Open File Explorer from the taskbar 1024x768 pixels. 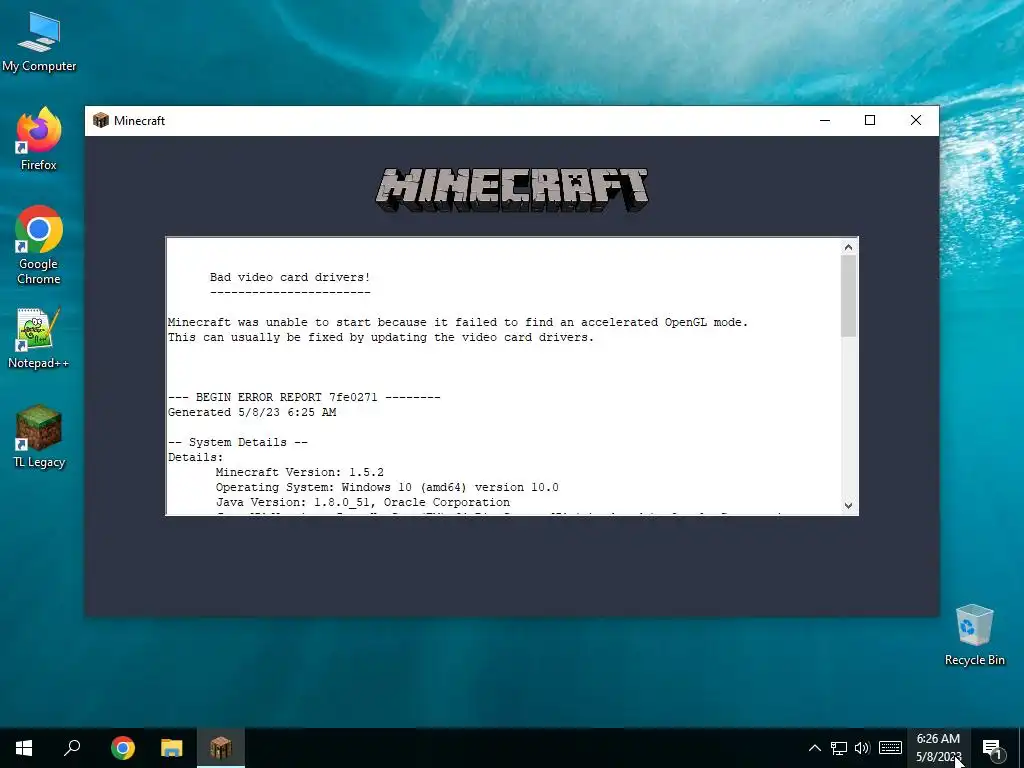pos(172,748)
